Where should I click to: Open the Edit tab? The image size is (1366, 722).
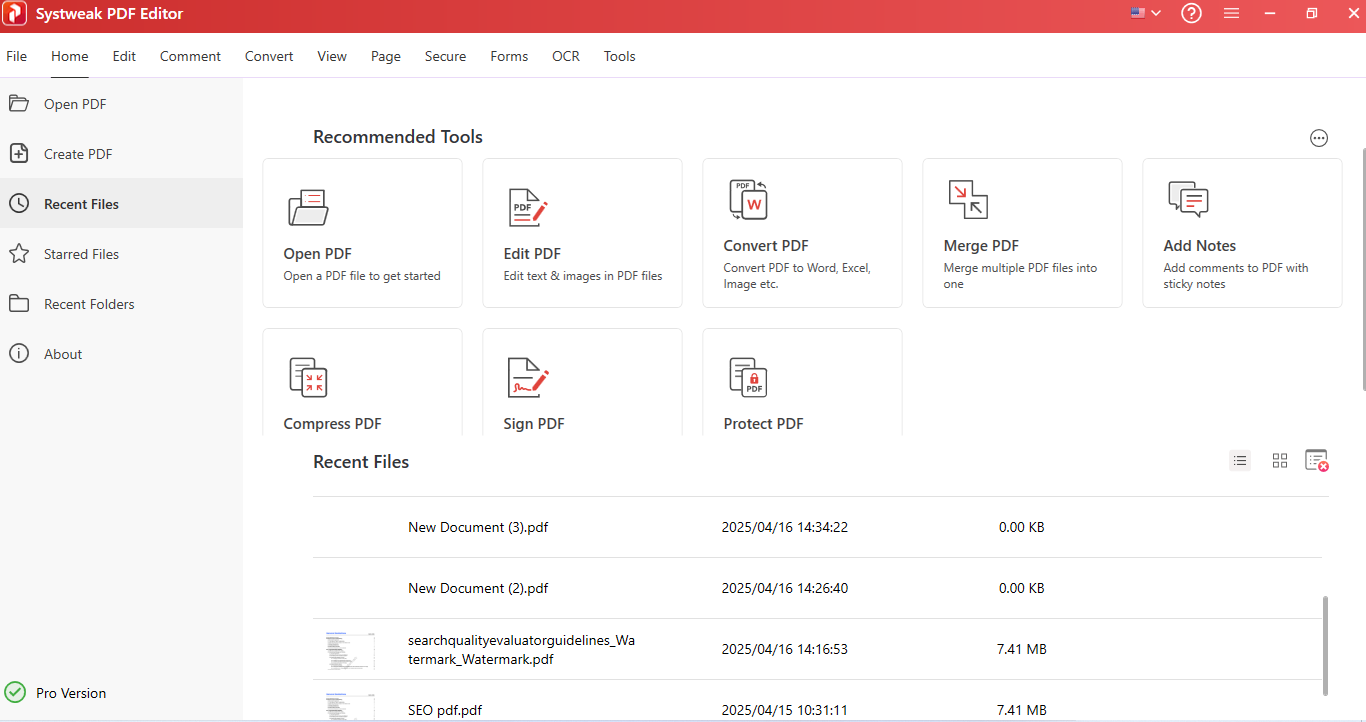click(124, 56)
